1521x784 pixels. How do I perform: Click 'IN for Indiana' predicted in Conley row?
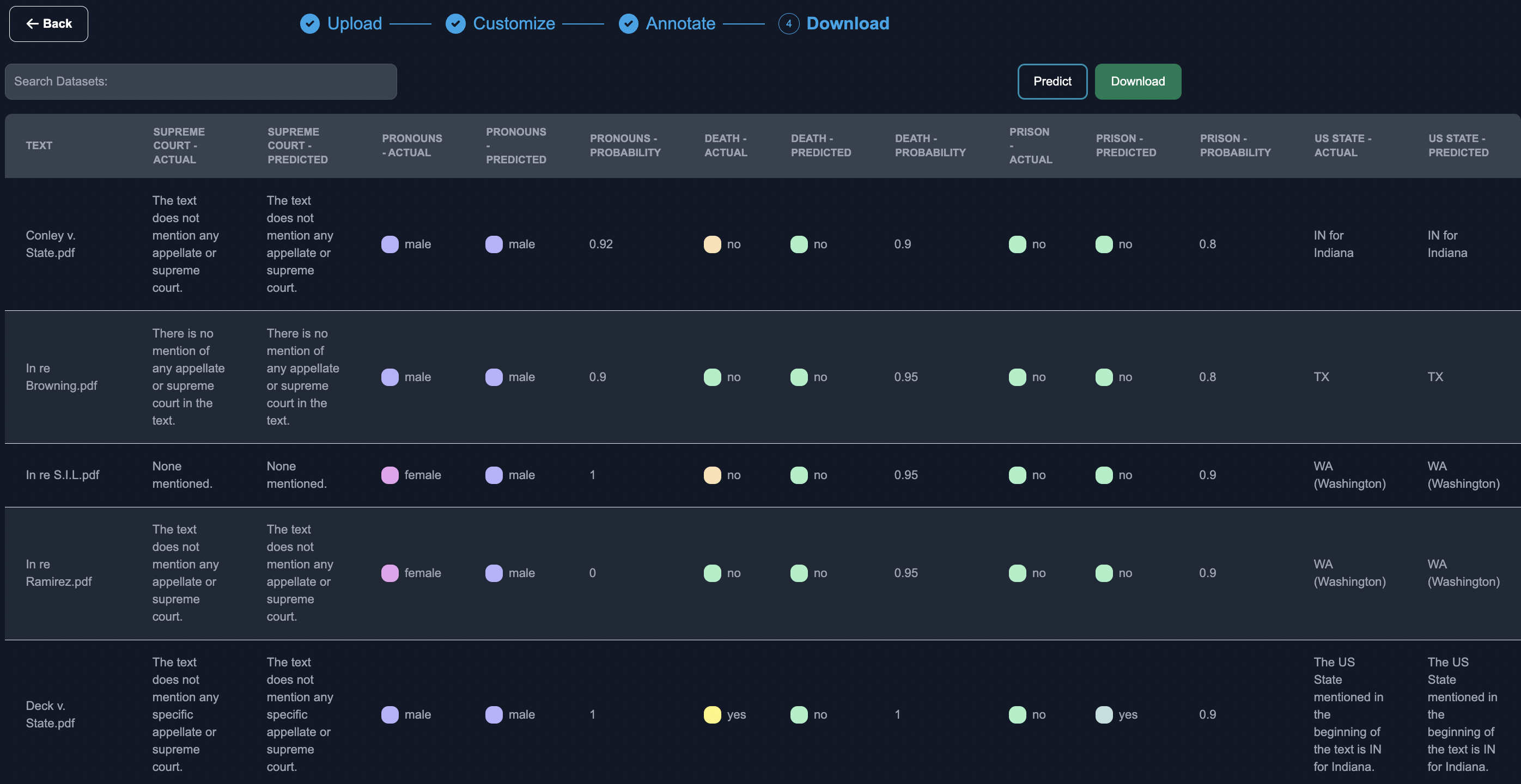click(1447, 244)
